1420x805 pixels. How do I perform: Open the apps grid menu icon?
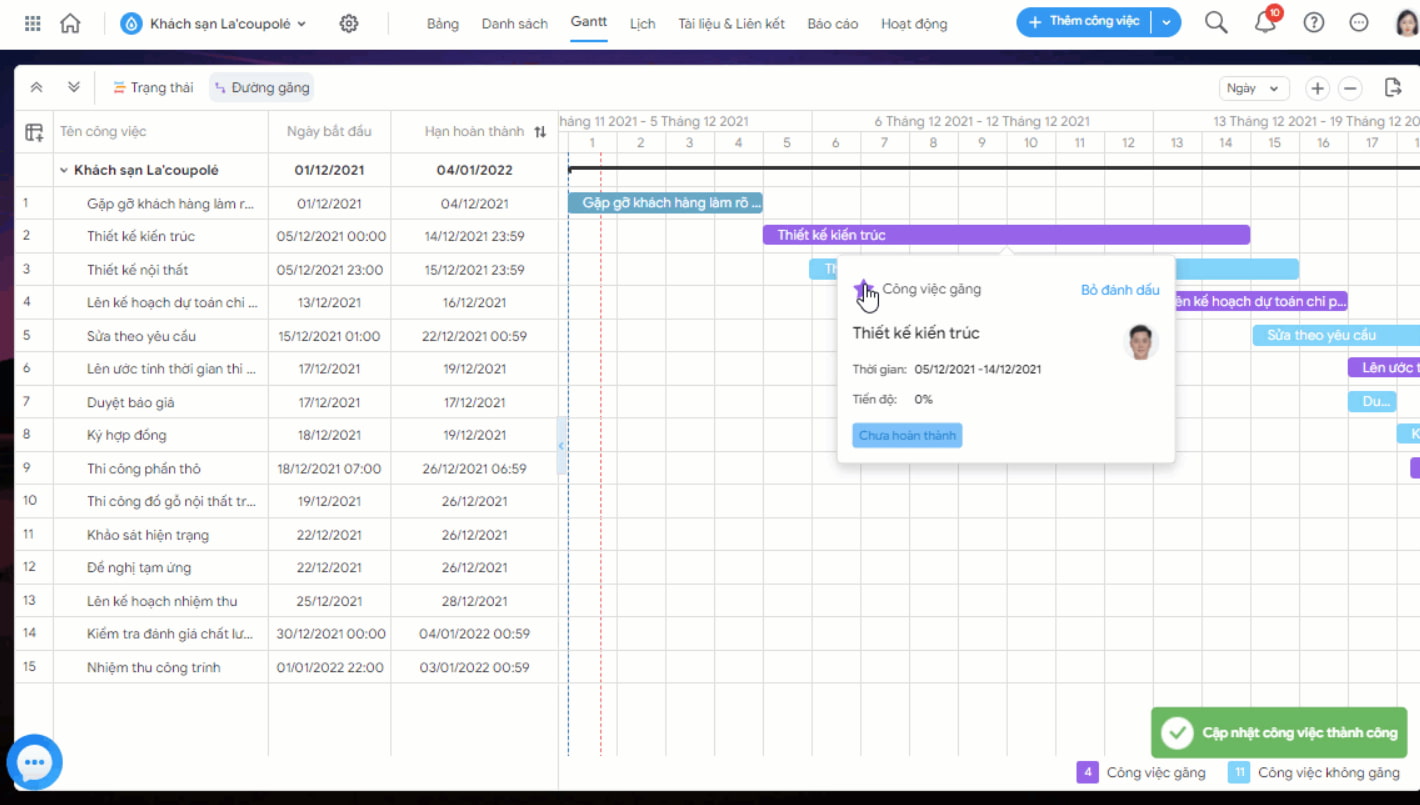tap(33, 23)
